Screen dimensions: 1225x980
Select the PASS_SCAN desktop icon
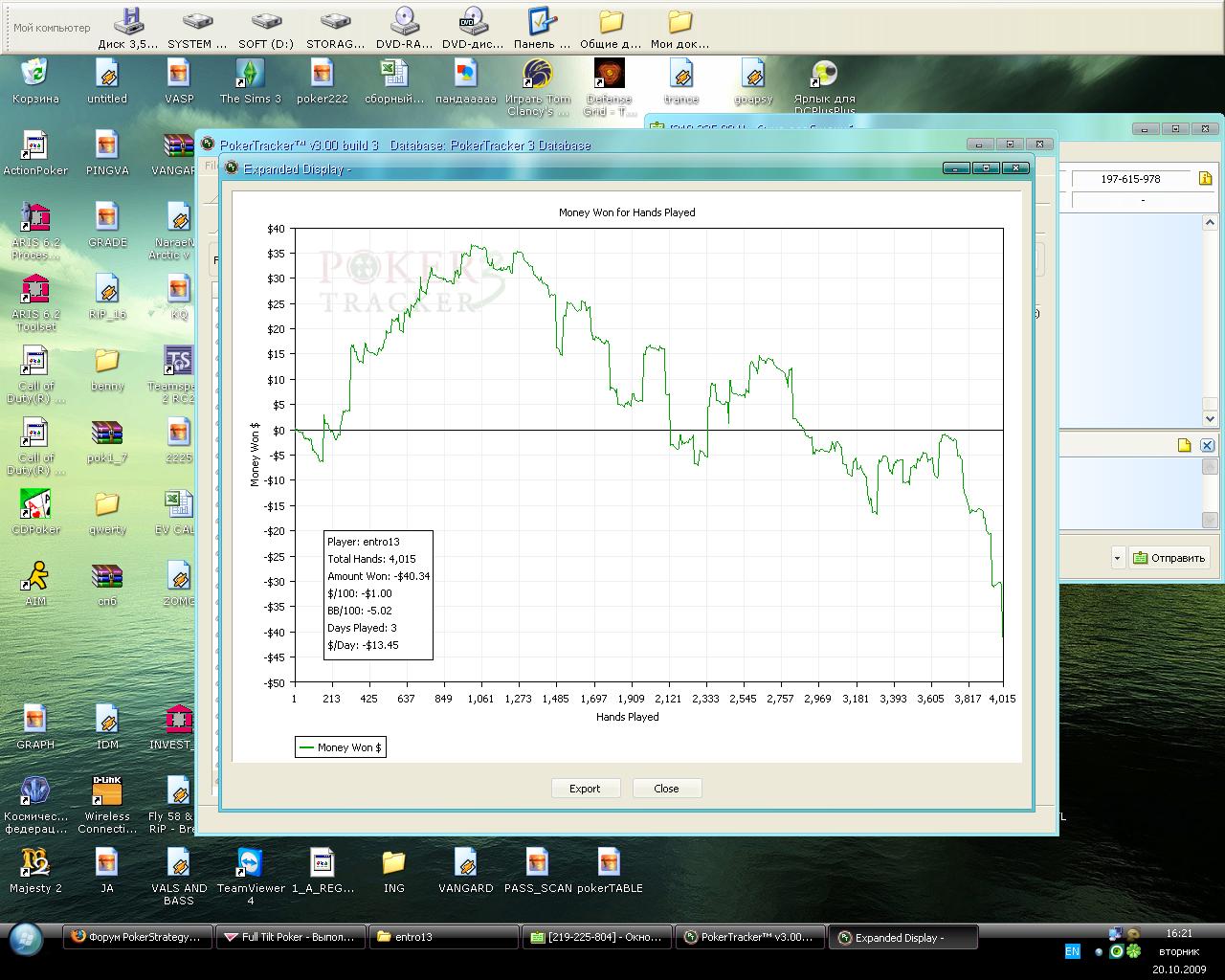(x=538, y=871)
